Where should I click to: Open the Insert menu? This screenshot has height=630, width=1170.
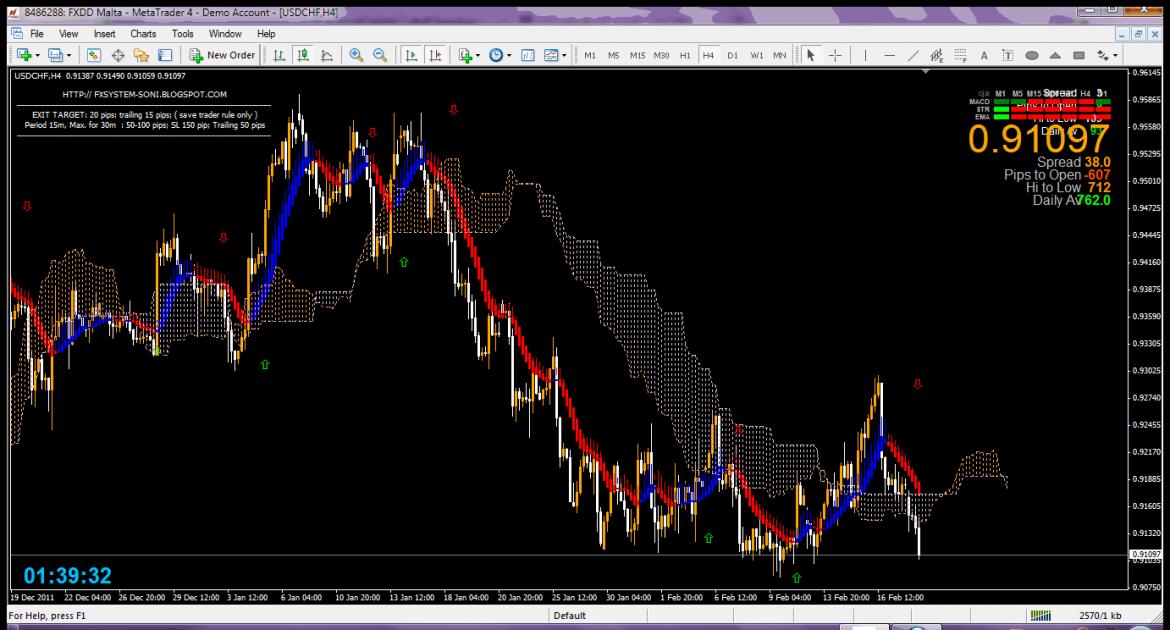pos(104,34)
